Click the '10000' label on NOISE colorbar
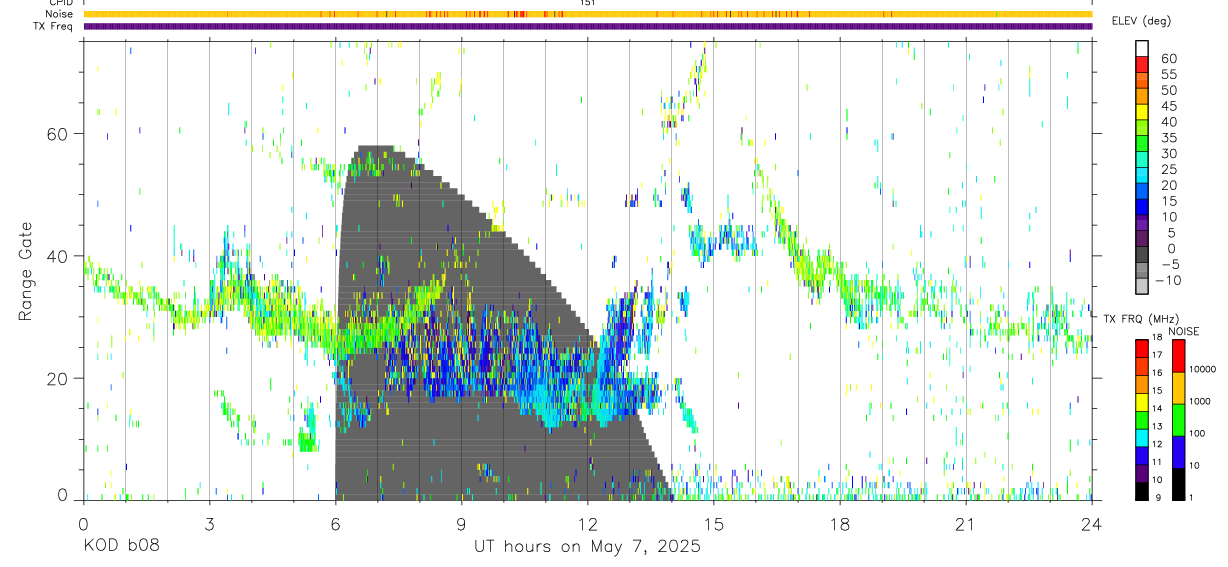1228x567 pixels. click(1202, 370)
